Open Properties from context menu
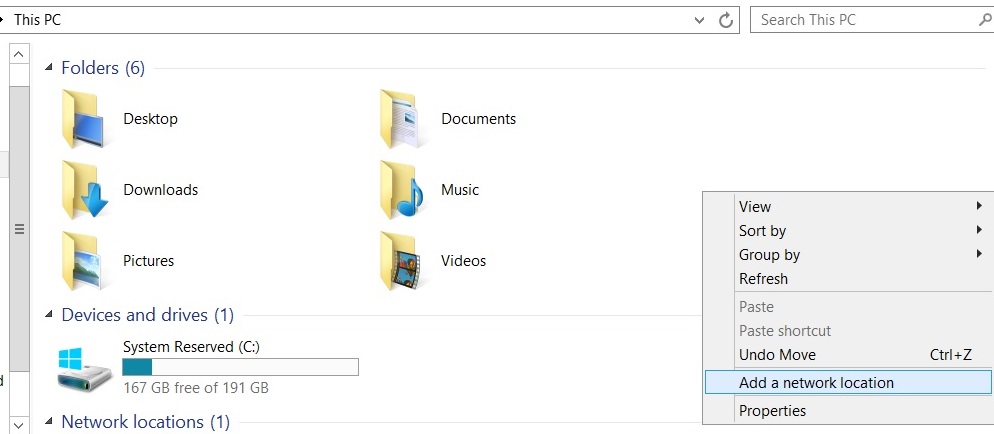 [x=848, y=411]
